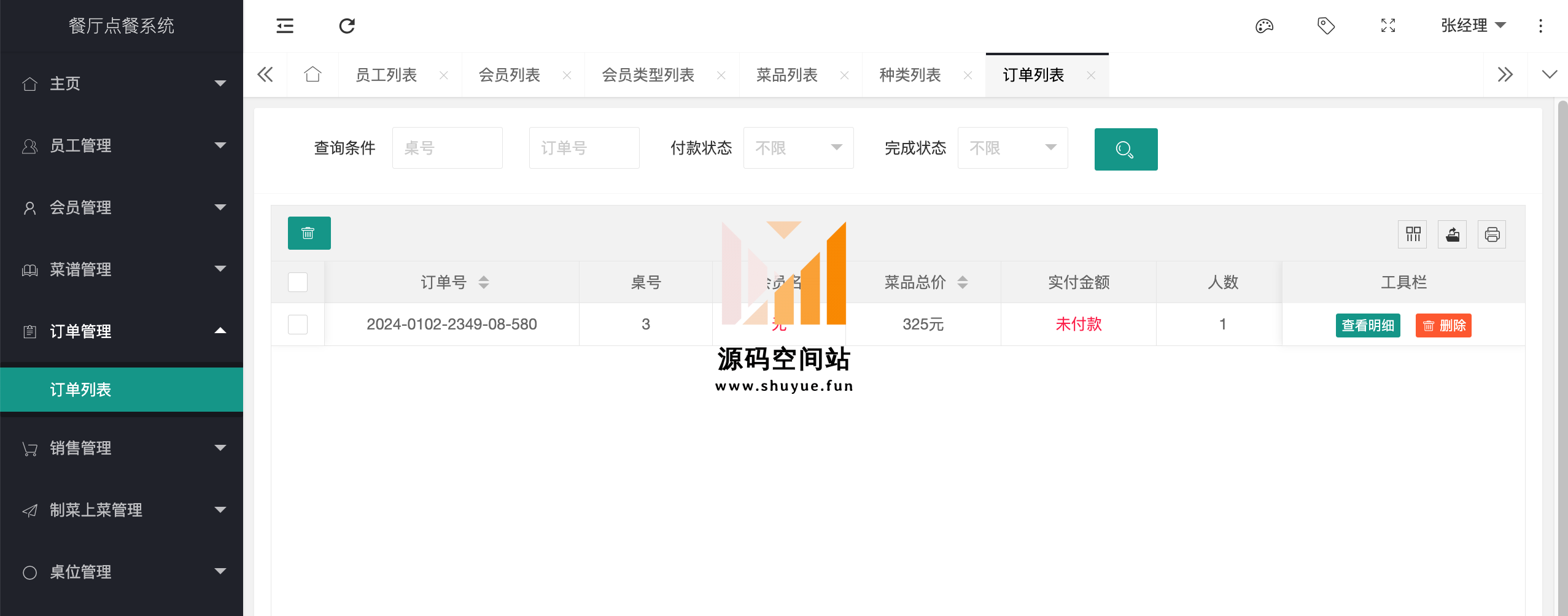Collapse the 订单管理 sidebar menu
This screenshot has width=1568, height=616.
(122, 331)
